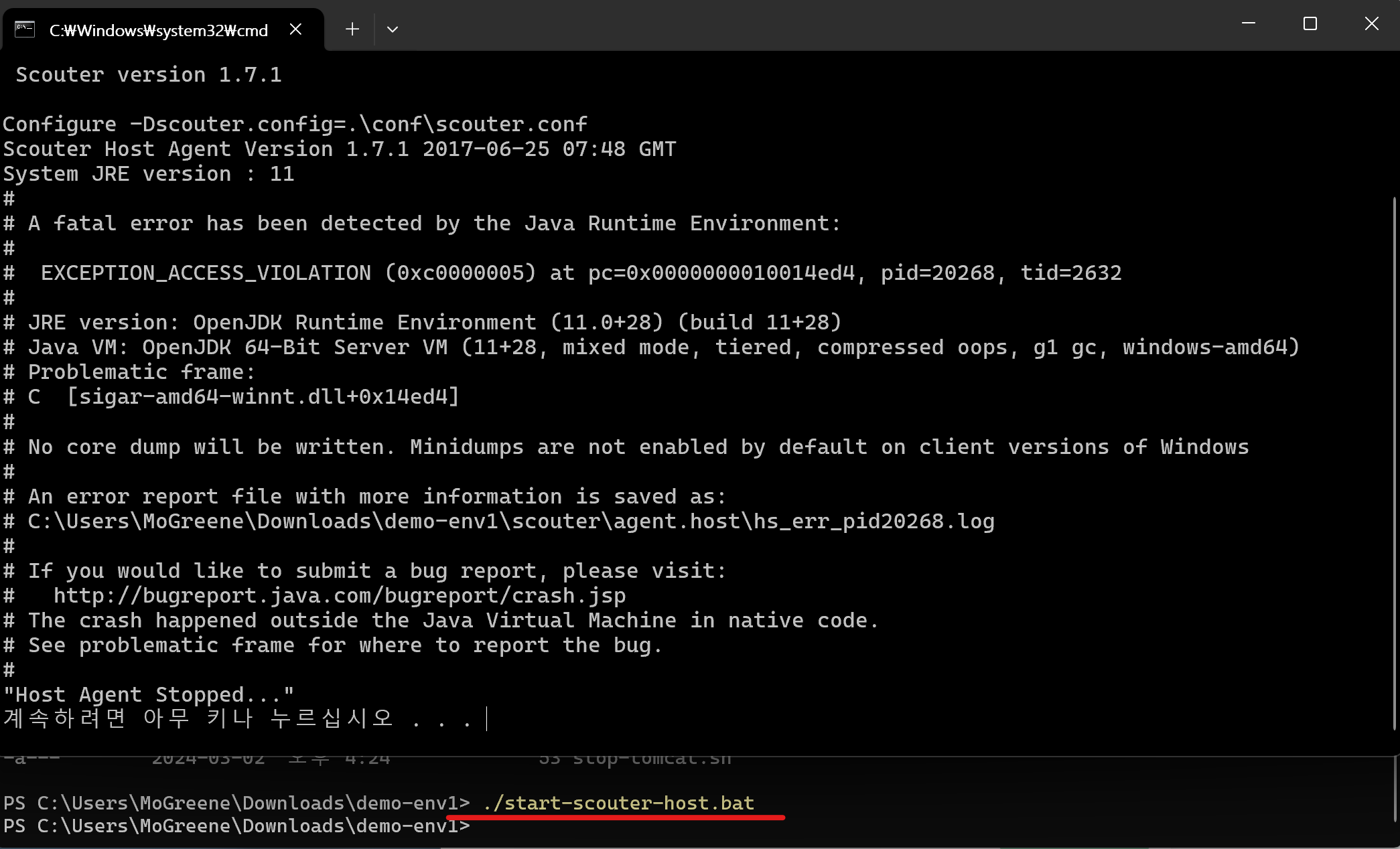The width and height of the screenshot is (1400, 849).
Task: Click the divider between the two panes
Action: click(697, 757)
